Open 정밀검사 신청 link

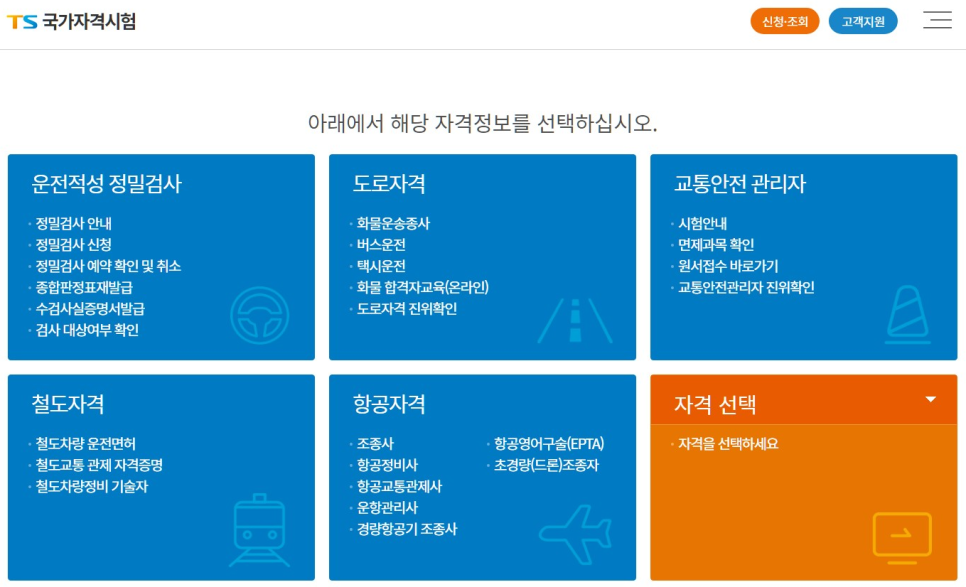pos(73,245)
